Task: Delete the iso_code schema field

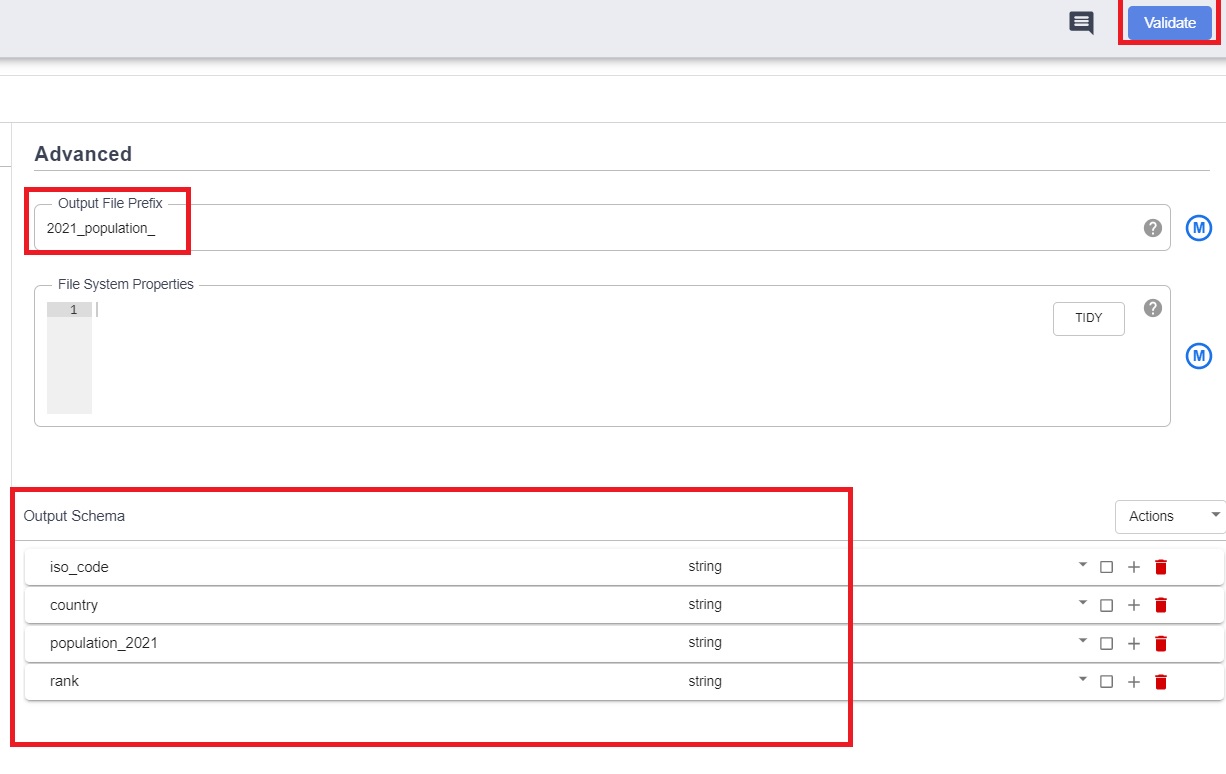Action: [1160, 566]
